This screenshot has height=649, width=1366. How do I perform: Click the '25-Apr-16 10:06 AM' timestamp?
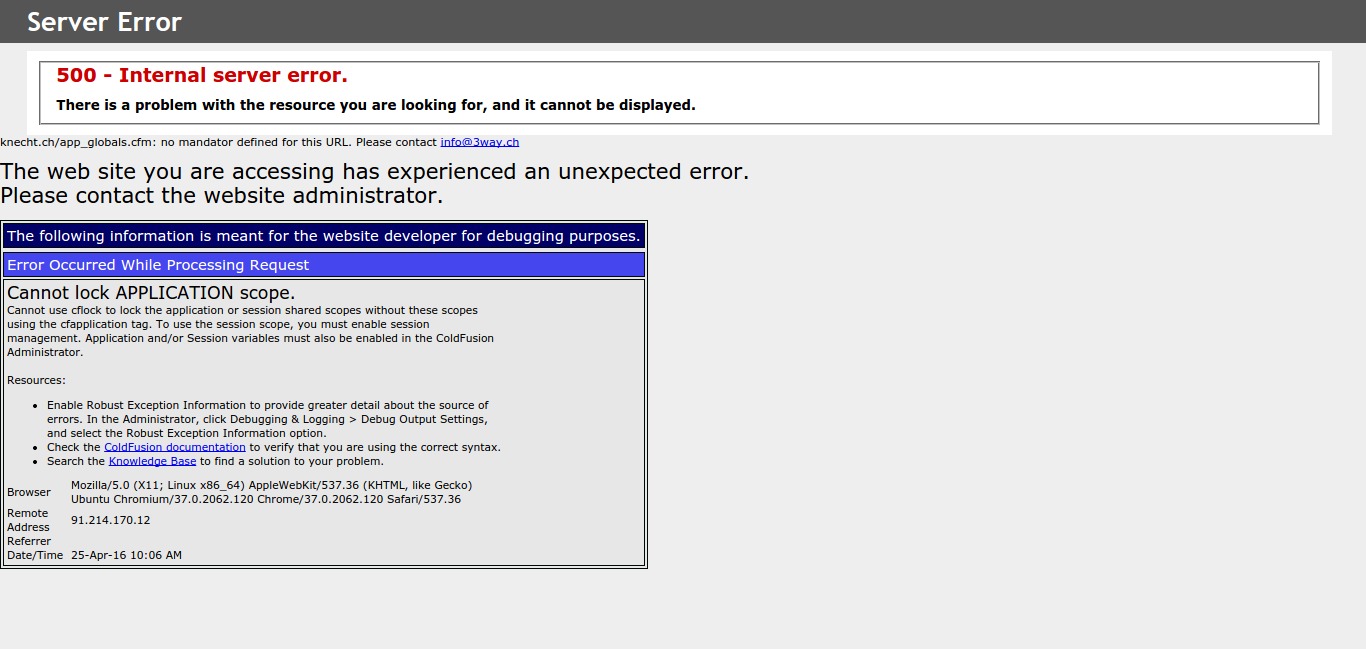[126, 555]
